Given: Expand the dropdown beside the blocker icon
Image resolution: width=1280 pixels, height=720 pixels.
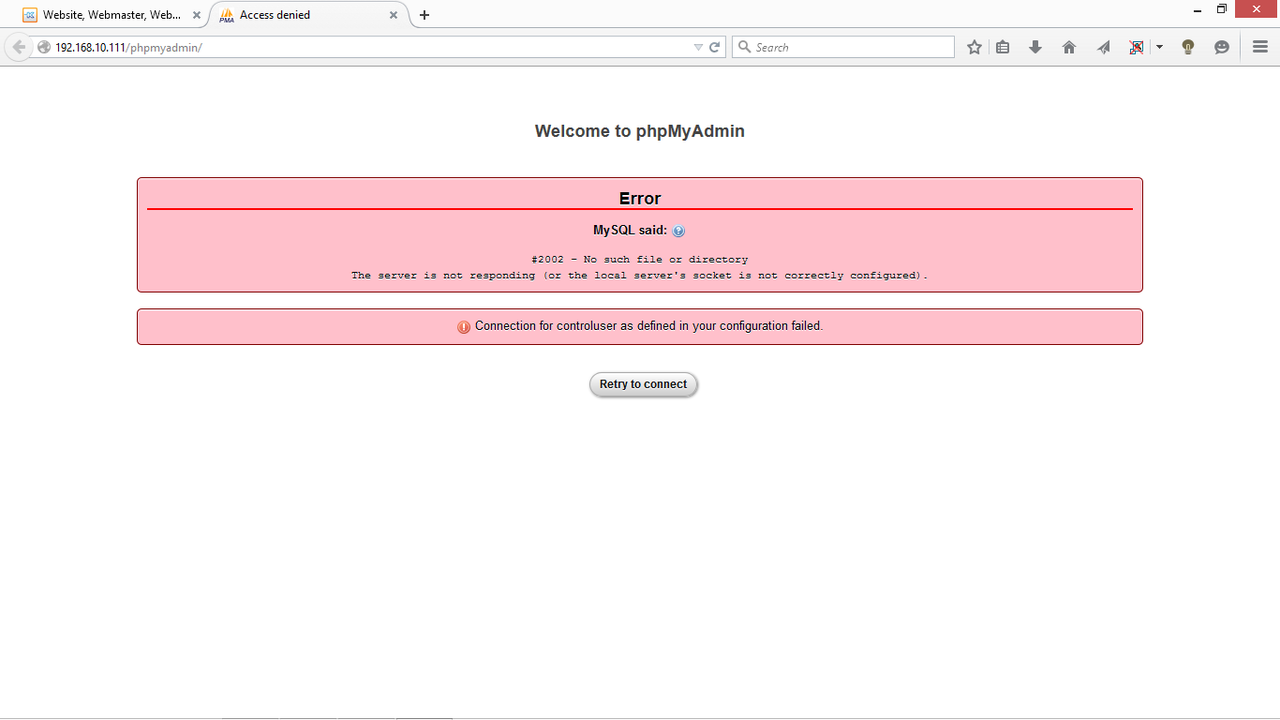Looking at the screenshot, I should click(1159, 47).
